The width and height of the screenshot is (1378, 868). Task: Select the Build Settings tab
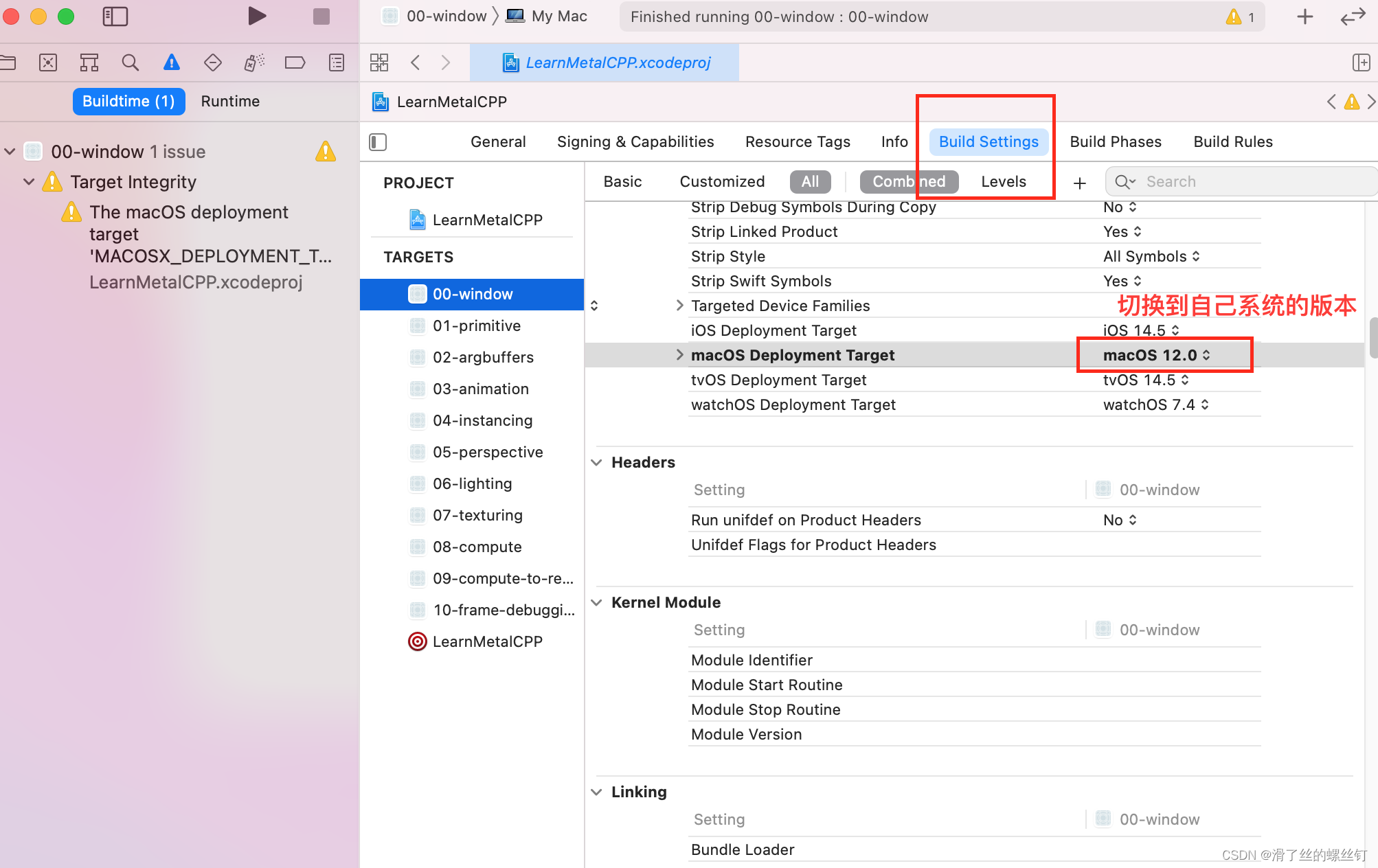pyautogui.click(x=989, y=141)
